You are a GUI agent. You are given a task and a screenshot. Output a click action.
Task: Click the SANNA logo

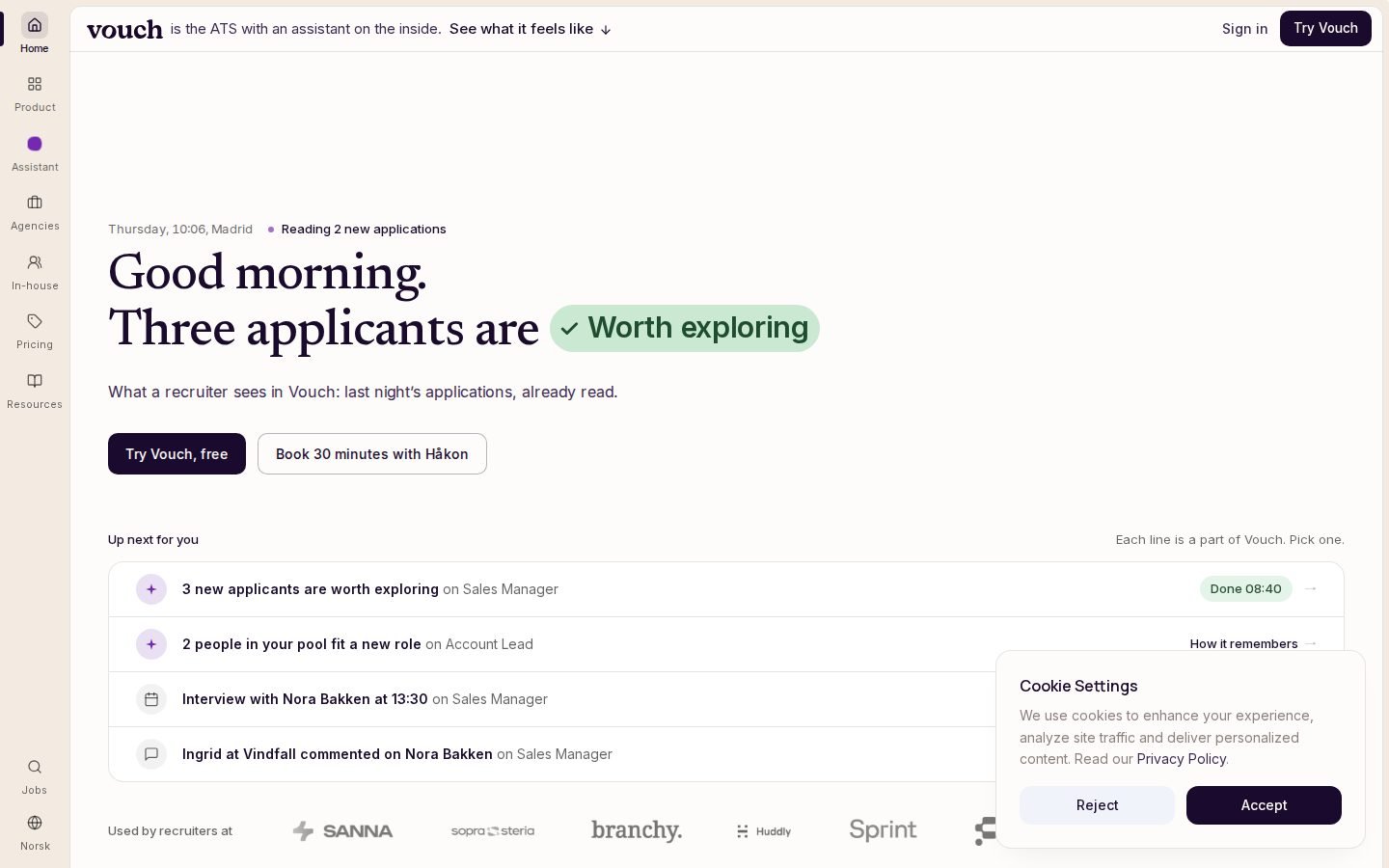click(x=342, y=830)
